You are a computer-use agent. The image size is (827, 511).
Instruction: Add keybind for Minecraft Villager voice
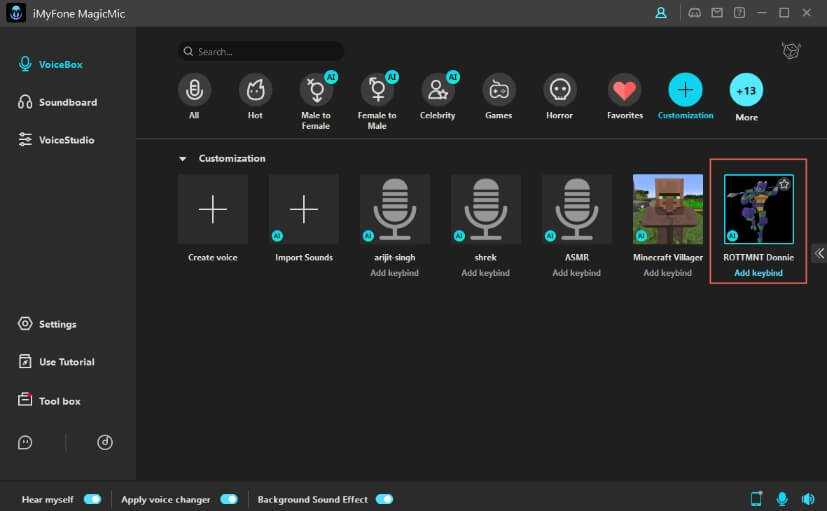668,273
